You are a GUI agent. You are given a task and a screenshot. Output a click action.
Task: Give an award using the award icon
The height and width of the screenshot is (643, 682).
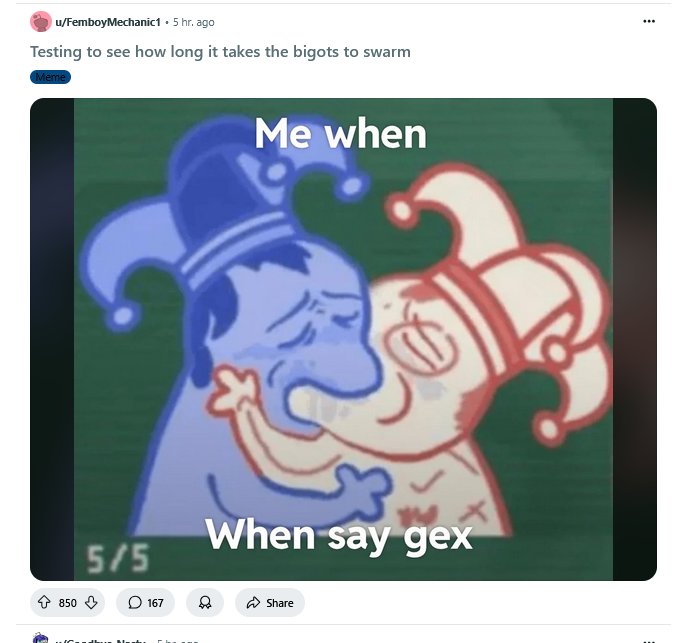click(x=205, y=603)
